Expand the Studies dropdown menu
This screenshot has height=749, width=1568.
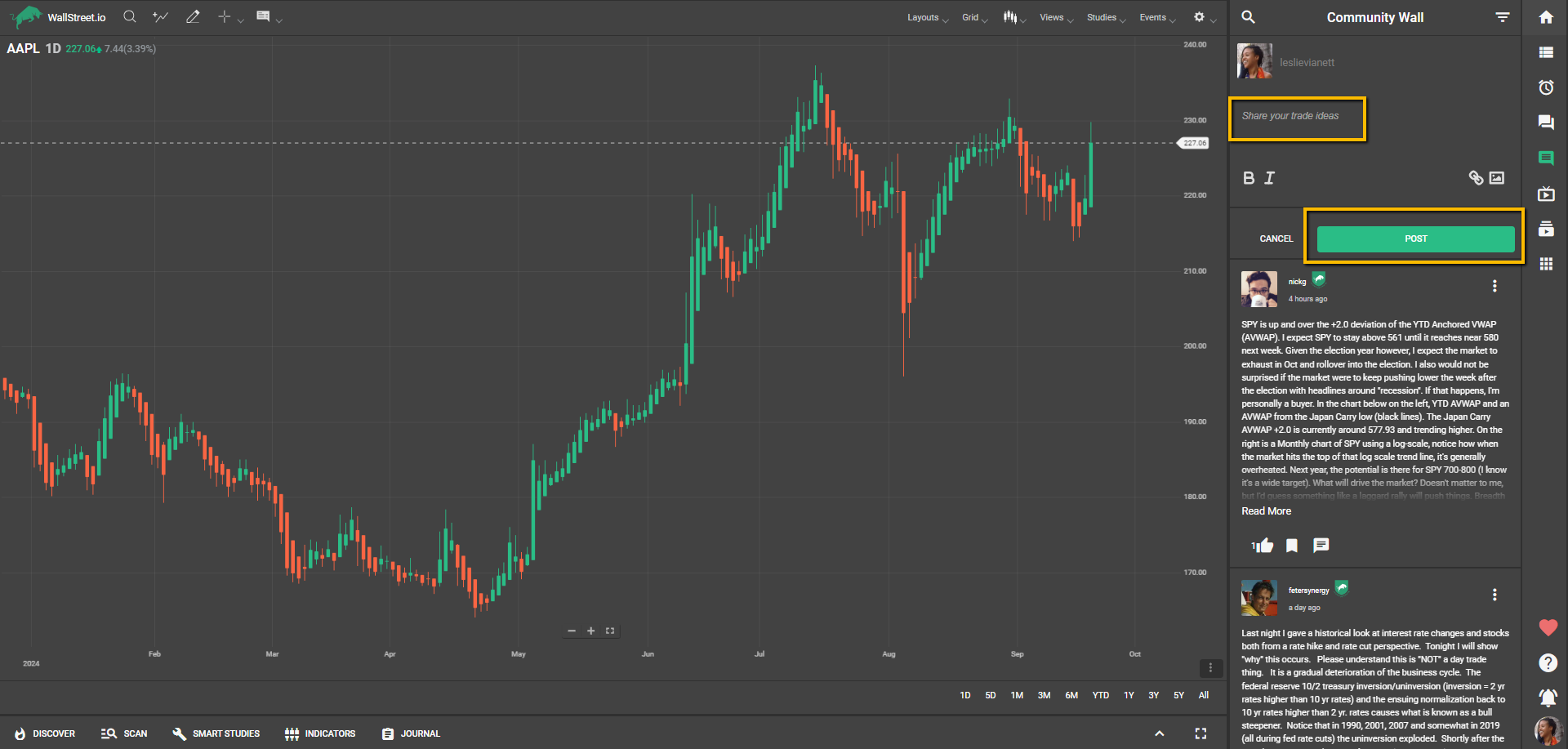click(x=1105, y=17)
